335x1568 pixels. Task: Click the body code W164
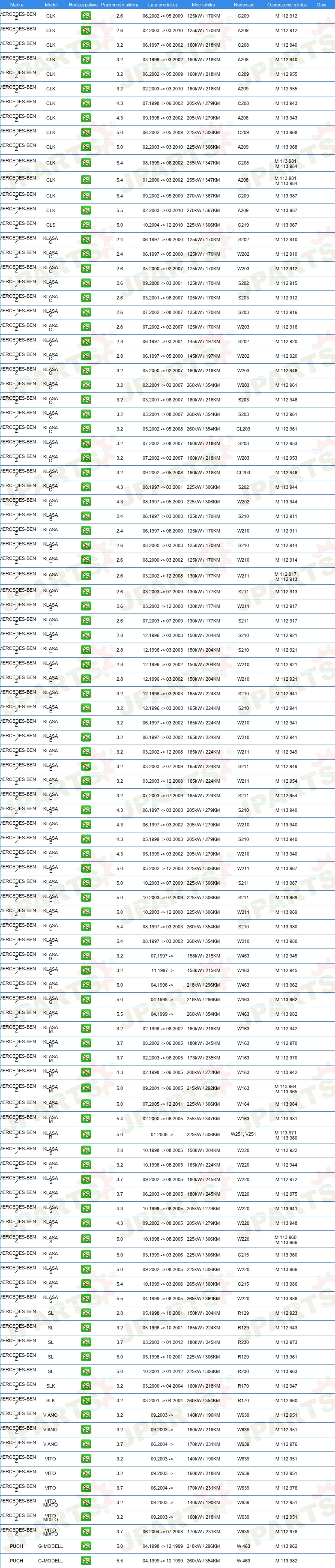point(244,1105)
